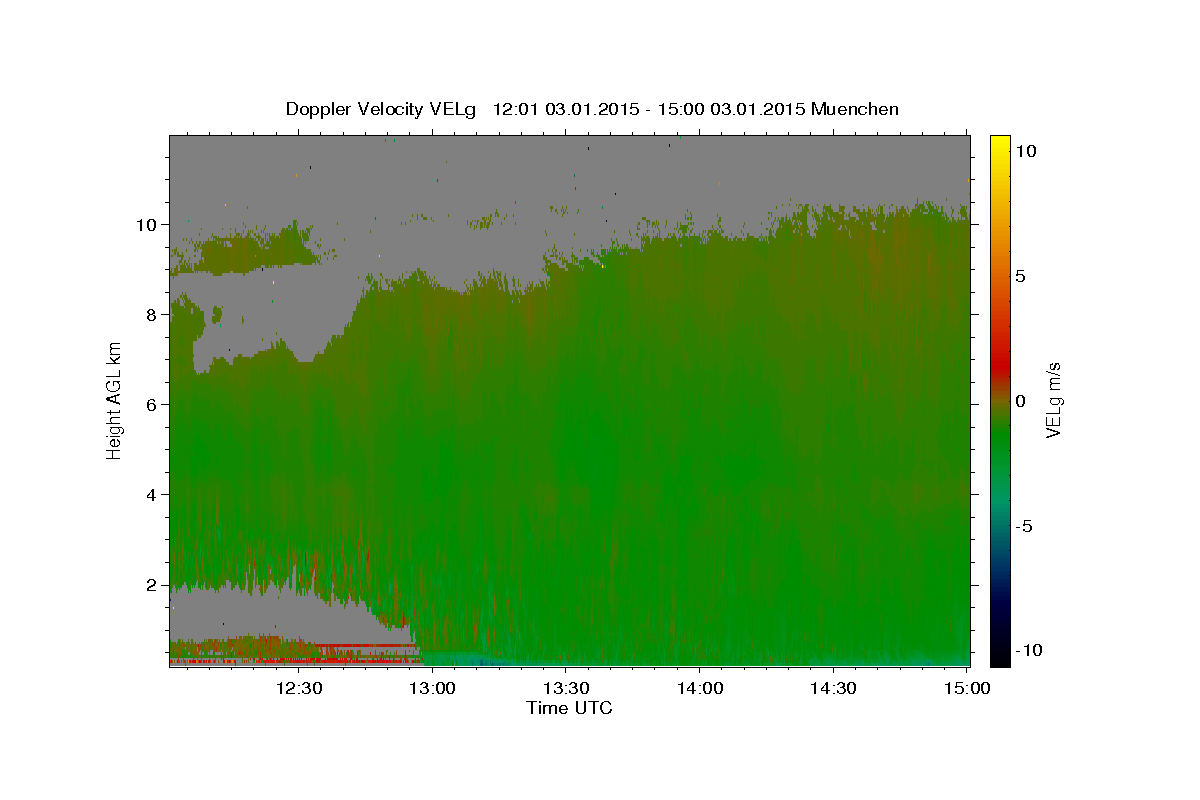The image size is (1200, 800).
Task: Click the 13:30 time tick label
Action: point(566,688)
